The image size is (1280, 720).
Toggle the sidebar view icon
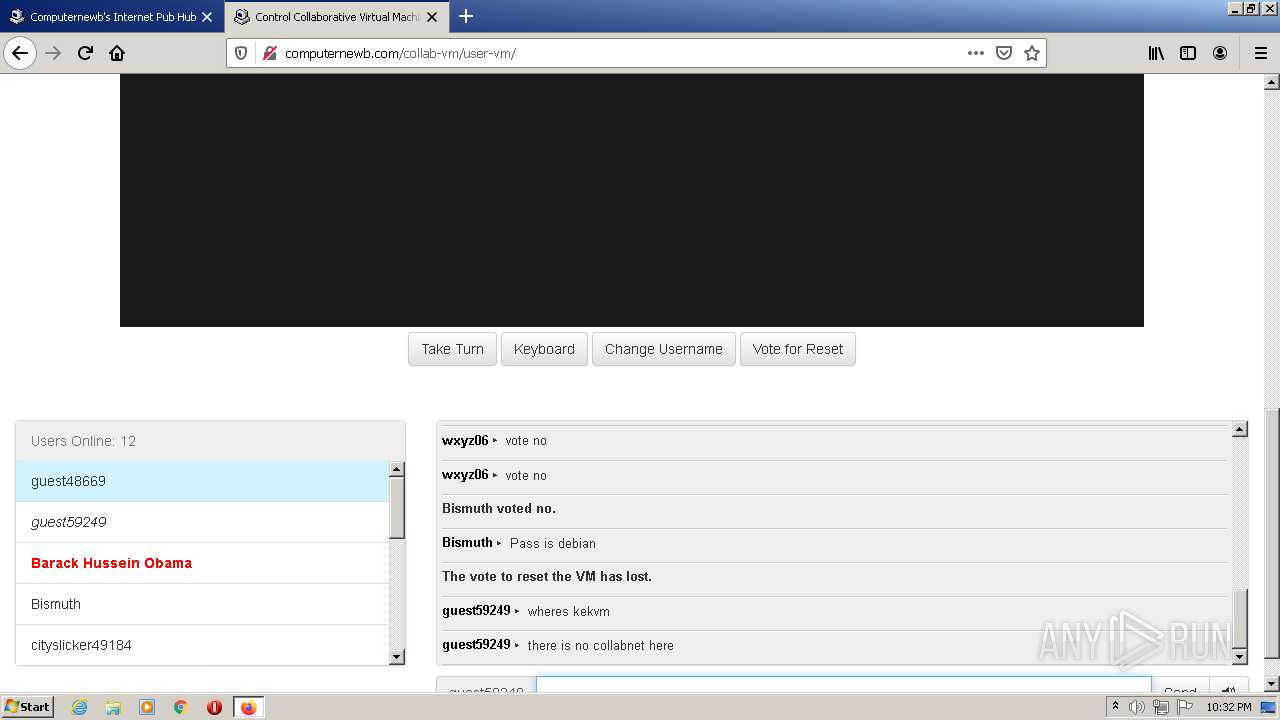click(x=1188, y=53)
